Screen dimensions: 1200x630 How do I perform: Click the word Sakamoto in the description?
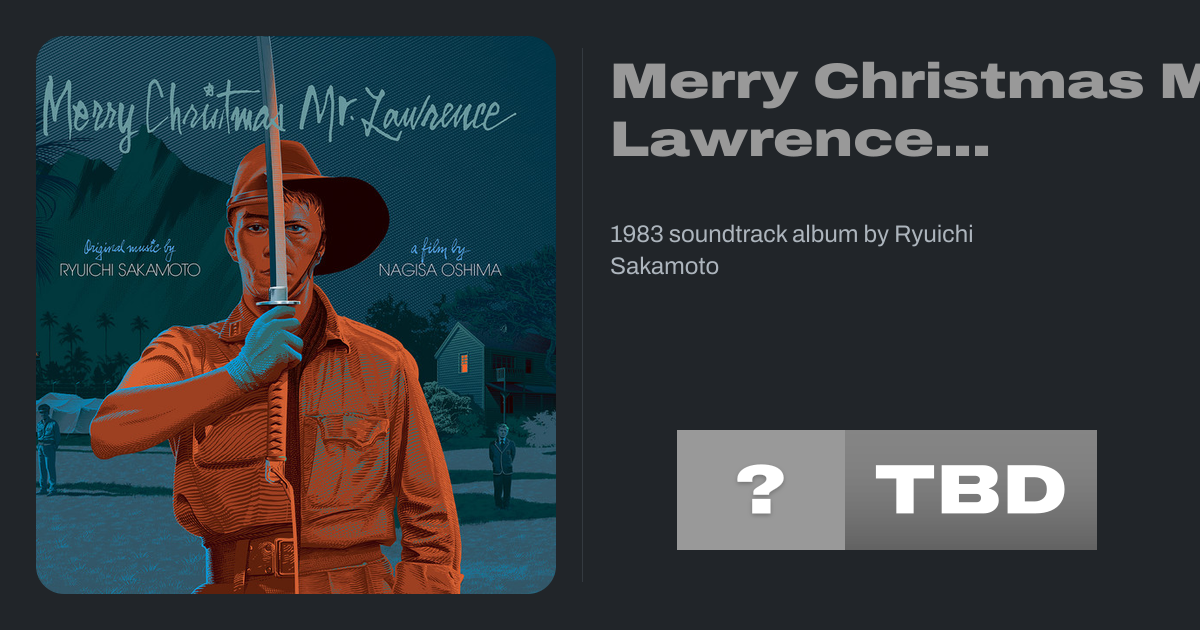(664, 267)
